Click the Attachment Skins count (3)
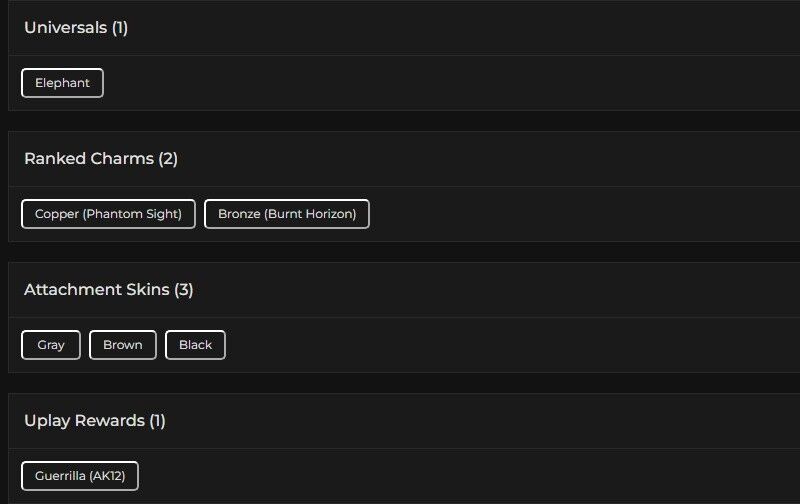This screenshot has height=504, width=800. pos(184,290)
